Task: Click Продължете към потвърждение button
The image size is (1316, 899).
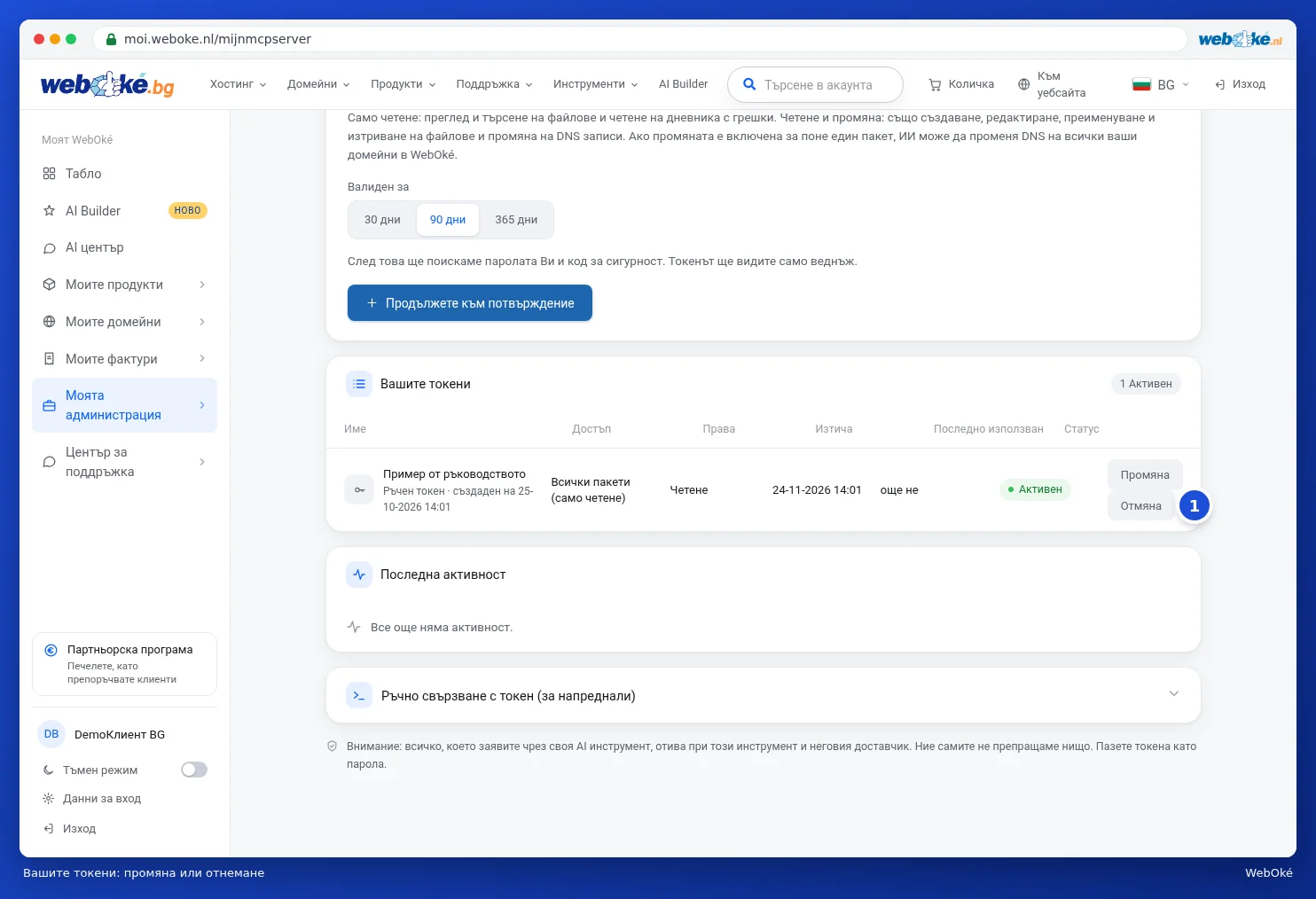Action: point(470,303)
